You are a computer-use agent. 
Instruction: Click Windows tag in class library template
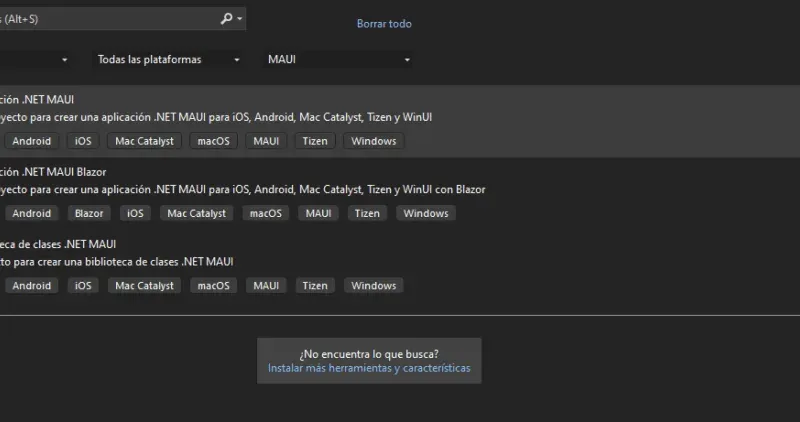[x=373, y=286]
